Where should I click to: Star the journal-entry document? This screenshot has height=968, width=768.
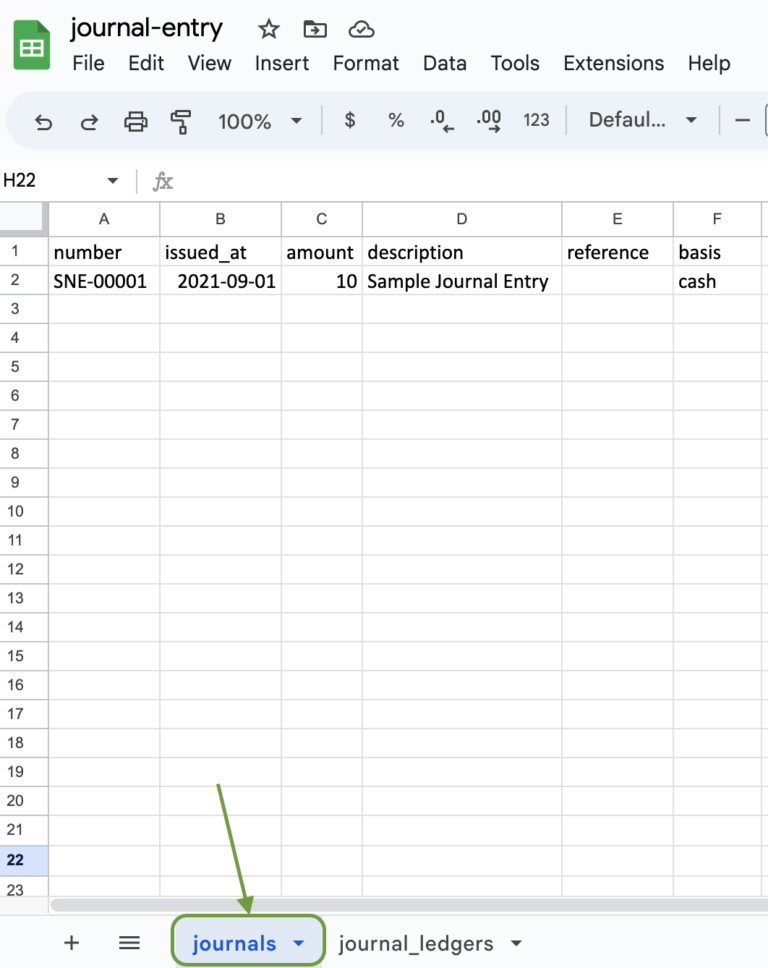(269, 29)
